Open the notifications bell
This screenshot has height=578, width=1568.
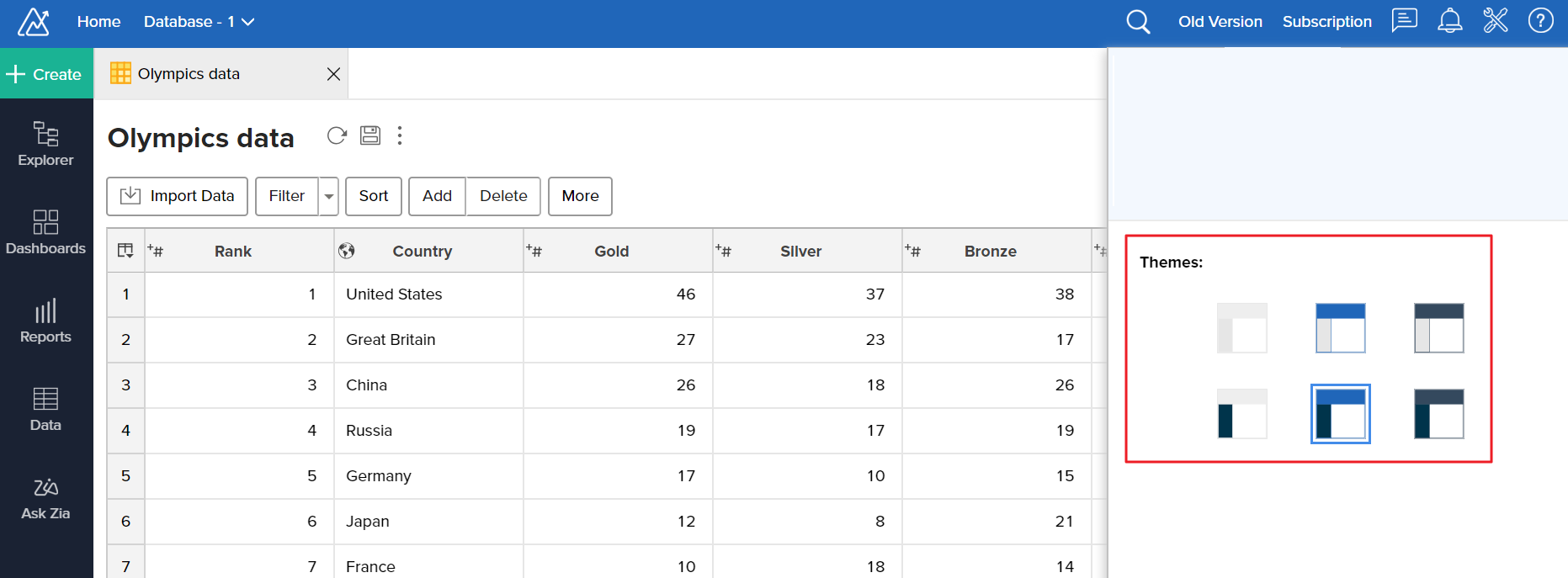1449,21
